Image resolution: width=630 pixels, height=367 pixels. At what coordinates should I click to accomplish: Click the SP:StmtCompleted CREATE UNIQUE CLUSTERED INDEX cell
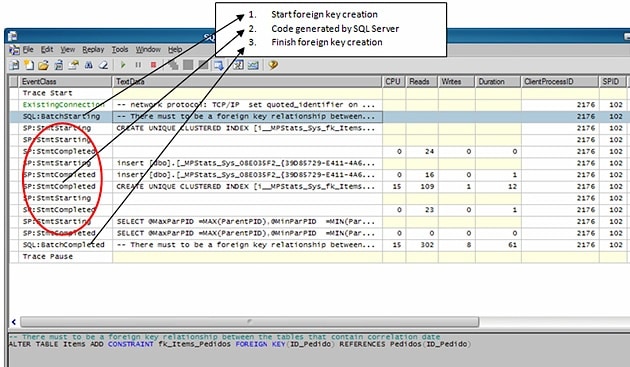(x=247, y=187)
